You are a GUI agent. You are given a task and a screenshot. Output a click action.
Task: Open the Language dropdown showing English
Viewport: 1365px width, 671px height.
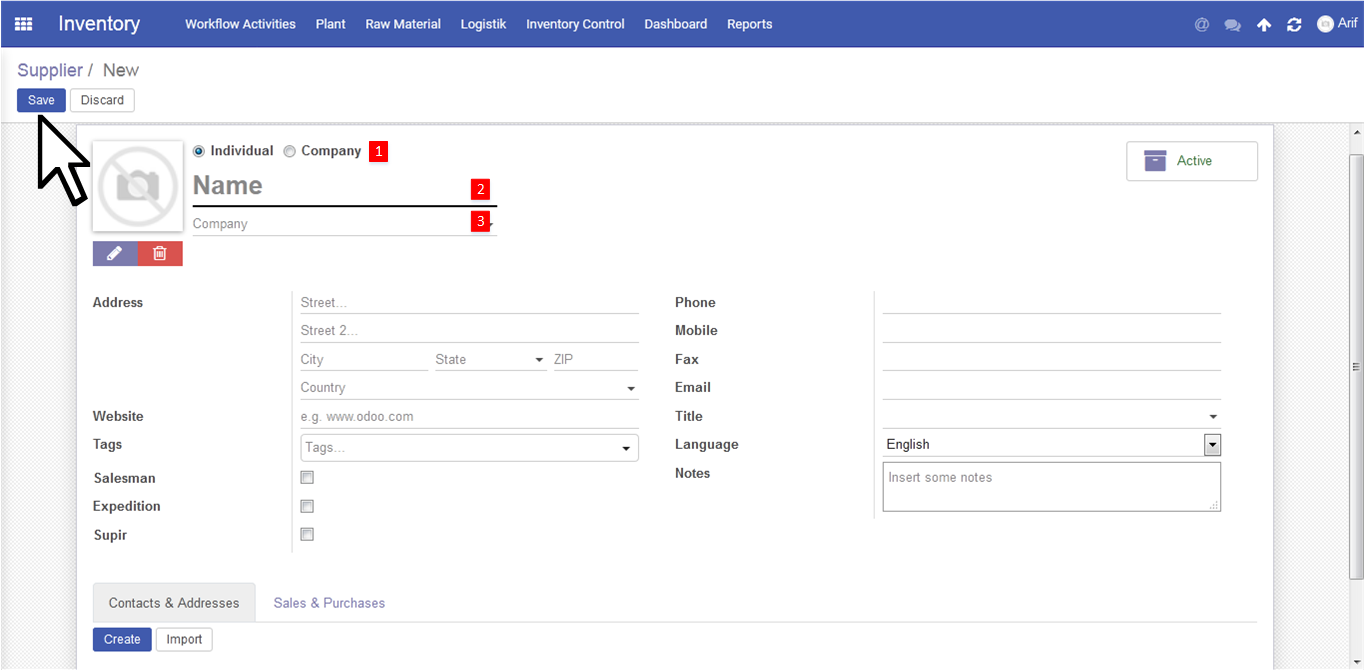tap(1212, 445)
